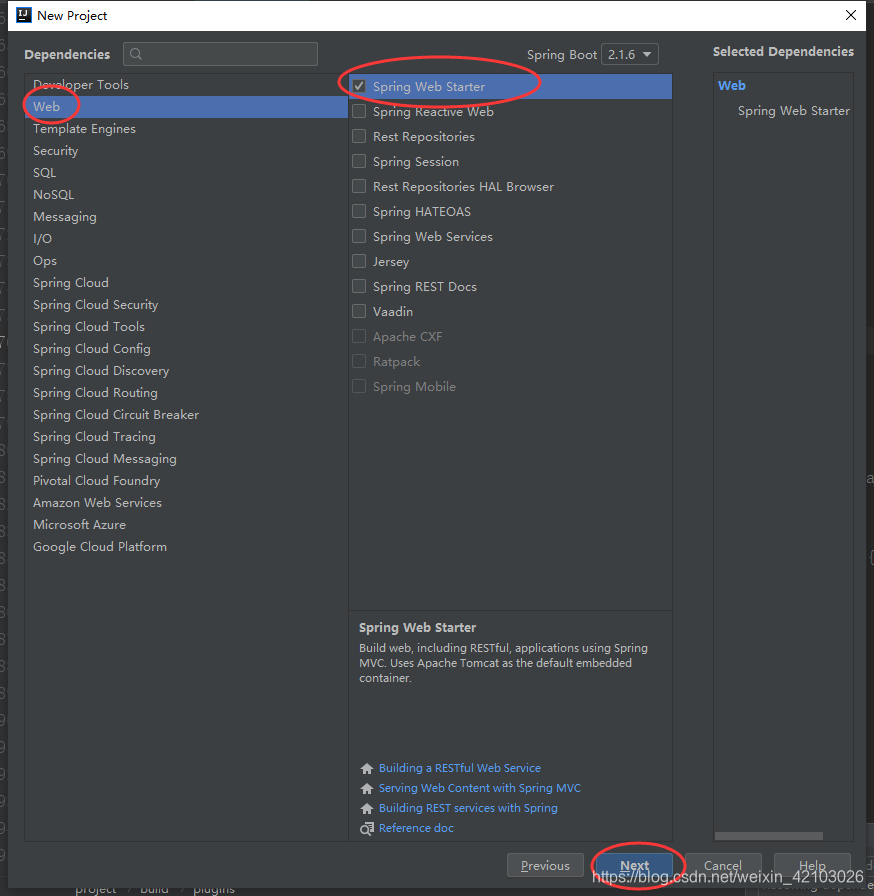Enable Spring Reactive Web checkbox
Screen dimensions: 874x896
point(359,111)
